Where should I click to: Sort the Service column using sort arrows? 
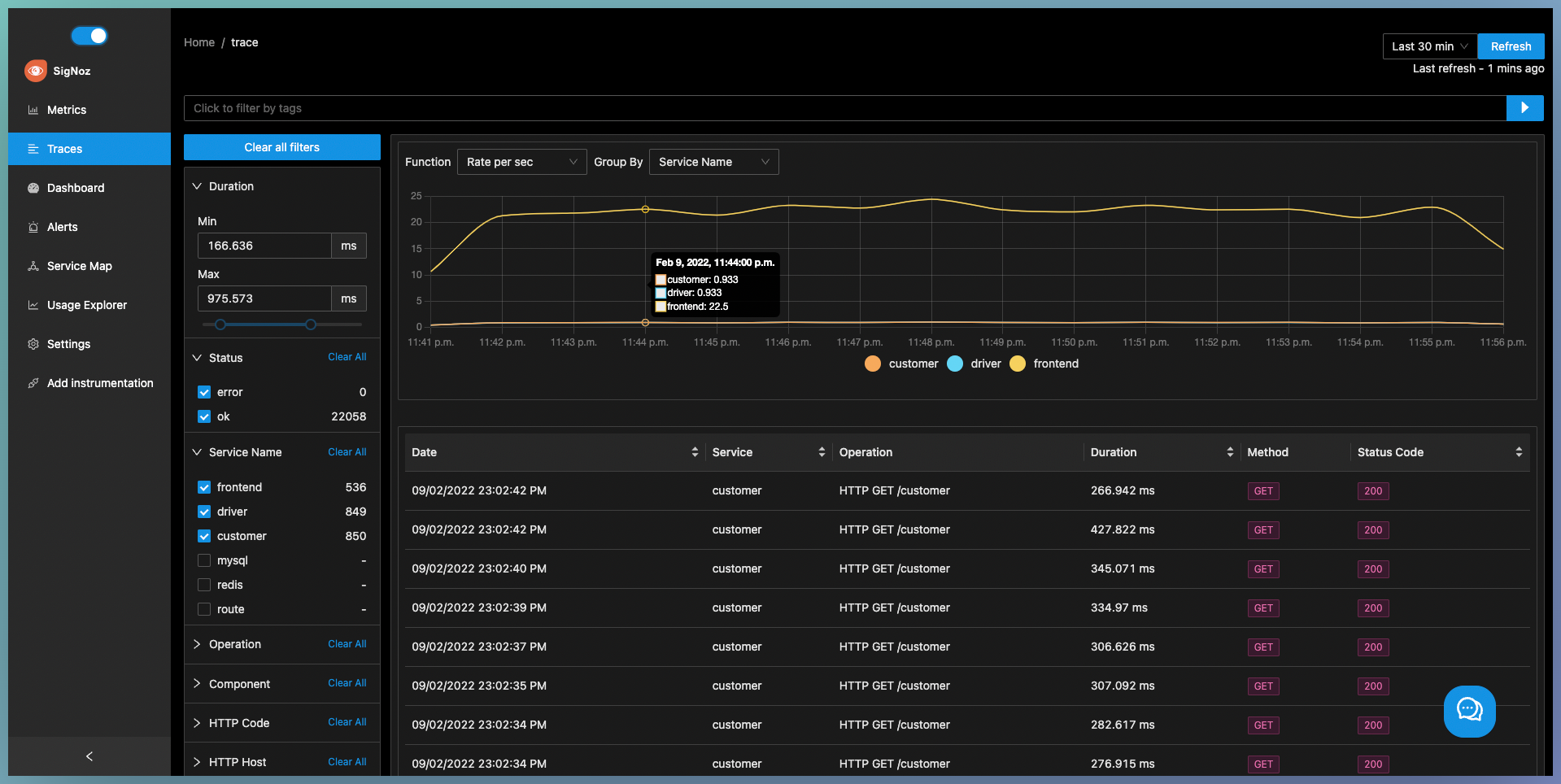click(x=822, y=452)
